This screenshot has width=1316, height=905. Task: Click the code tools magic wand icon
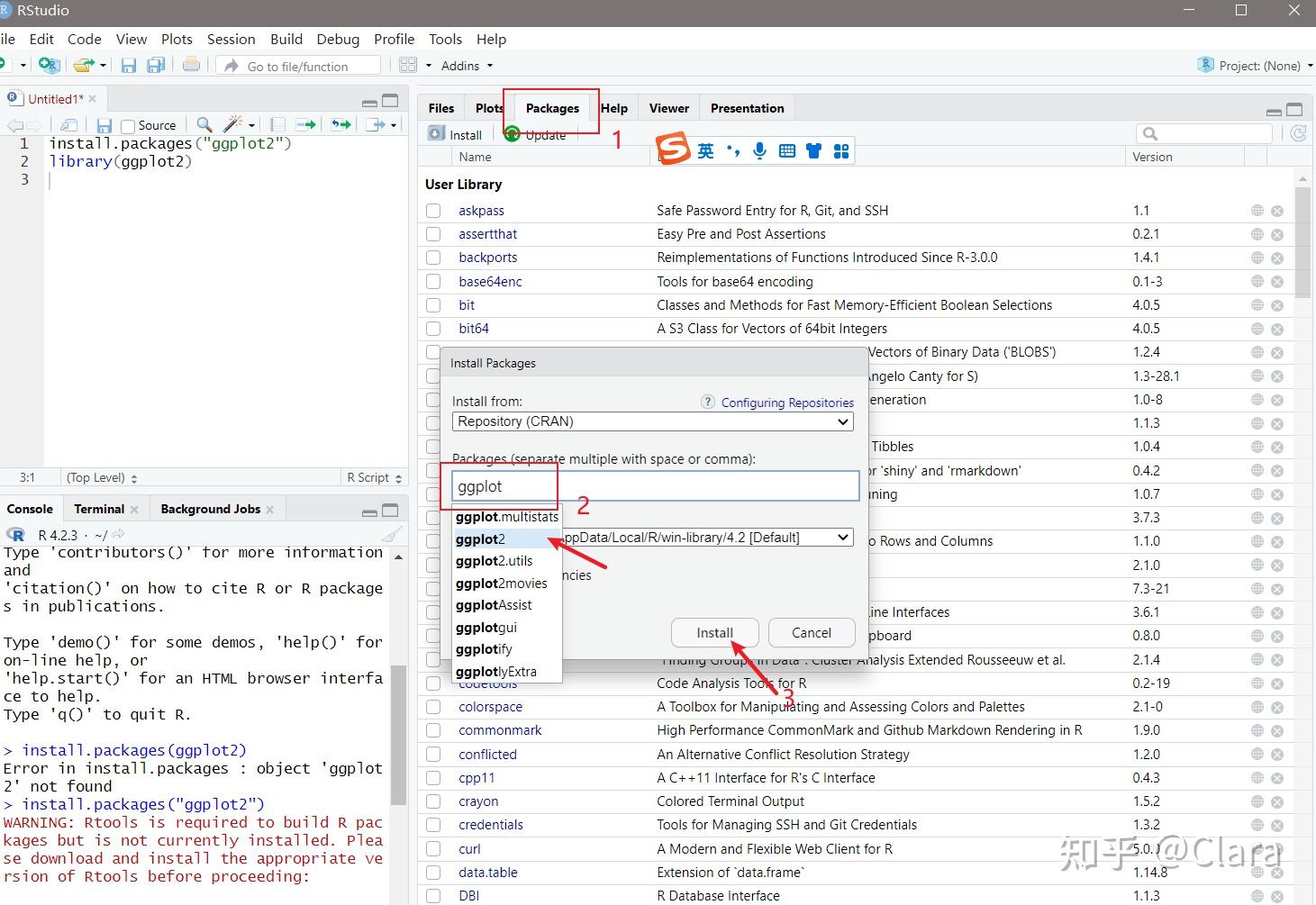pos(234,125)
